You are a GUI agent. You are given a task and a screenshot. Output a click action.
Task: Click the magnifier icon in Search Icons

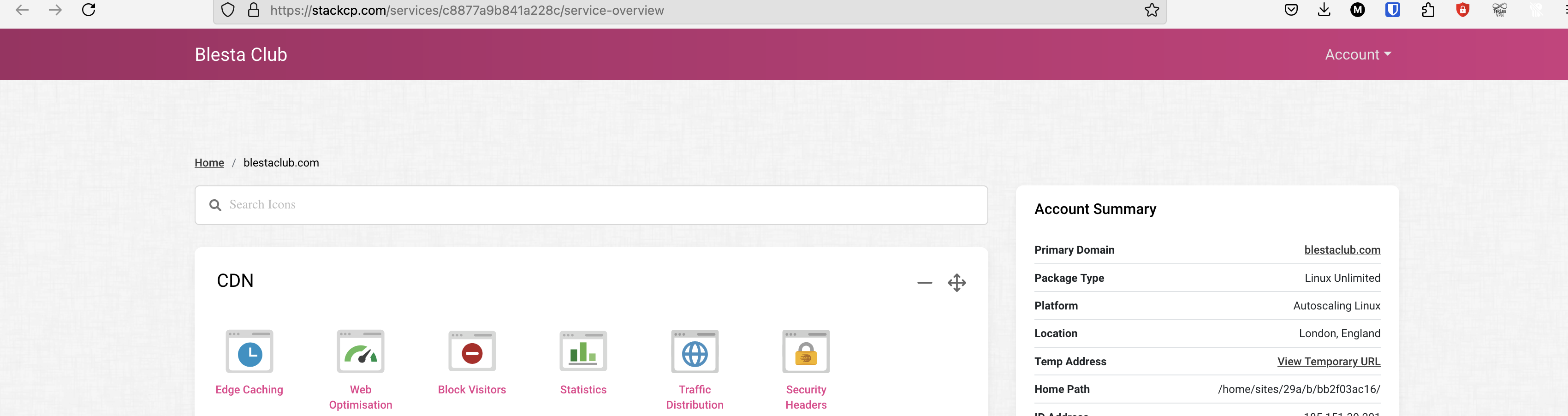click(x=215, y=205)
